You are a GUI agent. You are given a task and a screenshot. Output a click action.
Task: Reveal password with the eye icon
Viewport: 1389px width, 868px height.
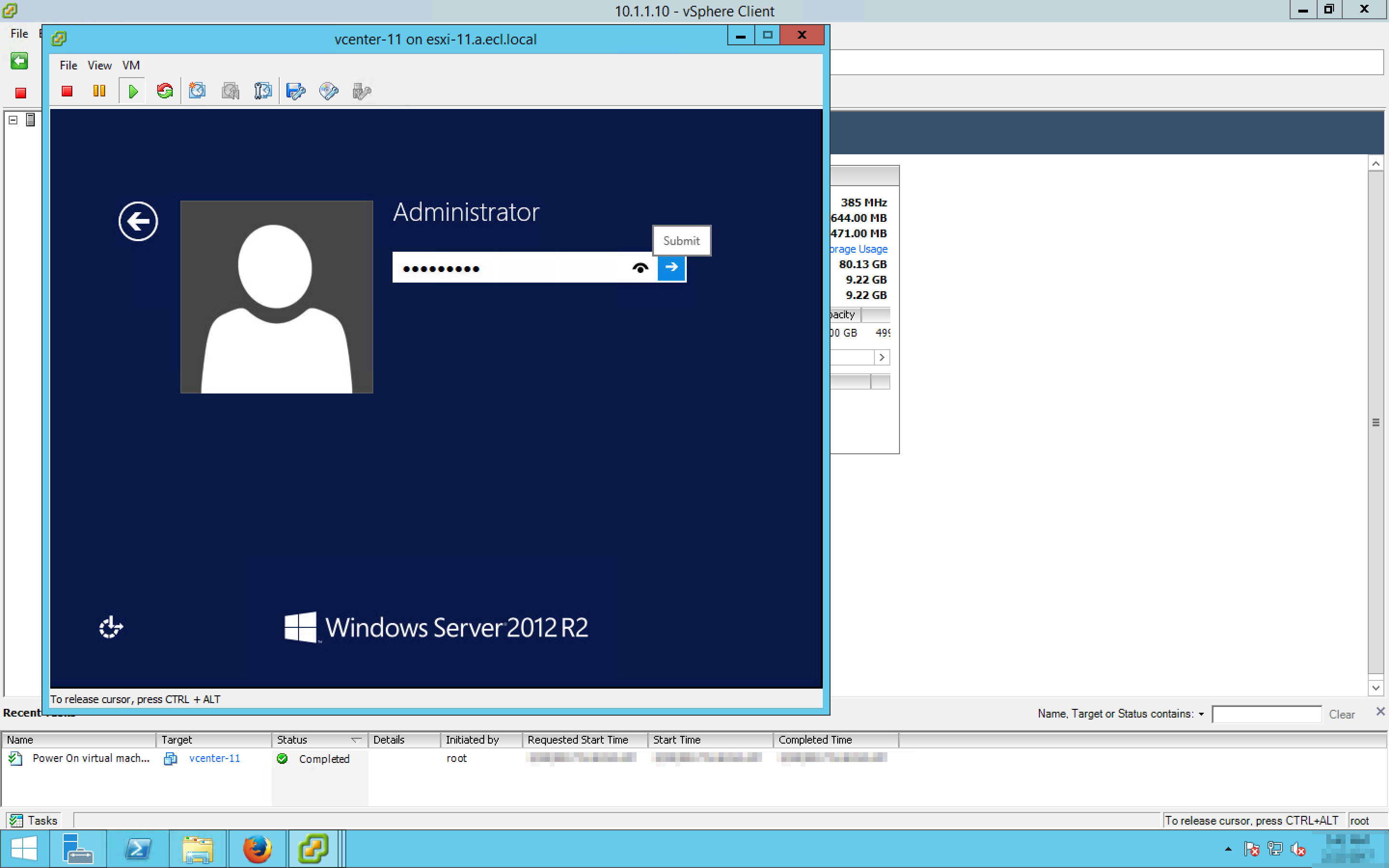(640, 268)
